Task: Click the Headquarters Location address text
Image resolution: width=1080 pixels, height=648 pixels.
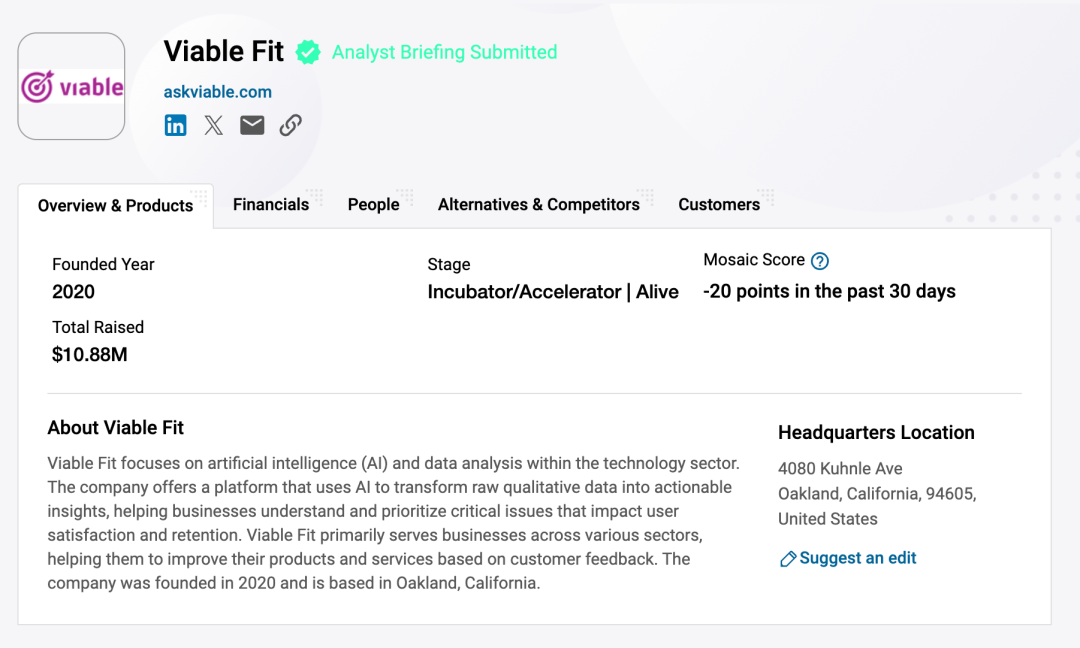Action: pos(878,494)
